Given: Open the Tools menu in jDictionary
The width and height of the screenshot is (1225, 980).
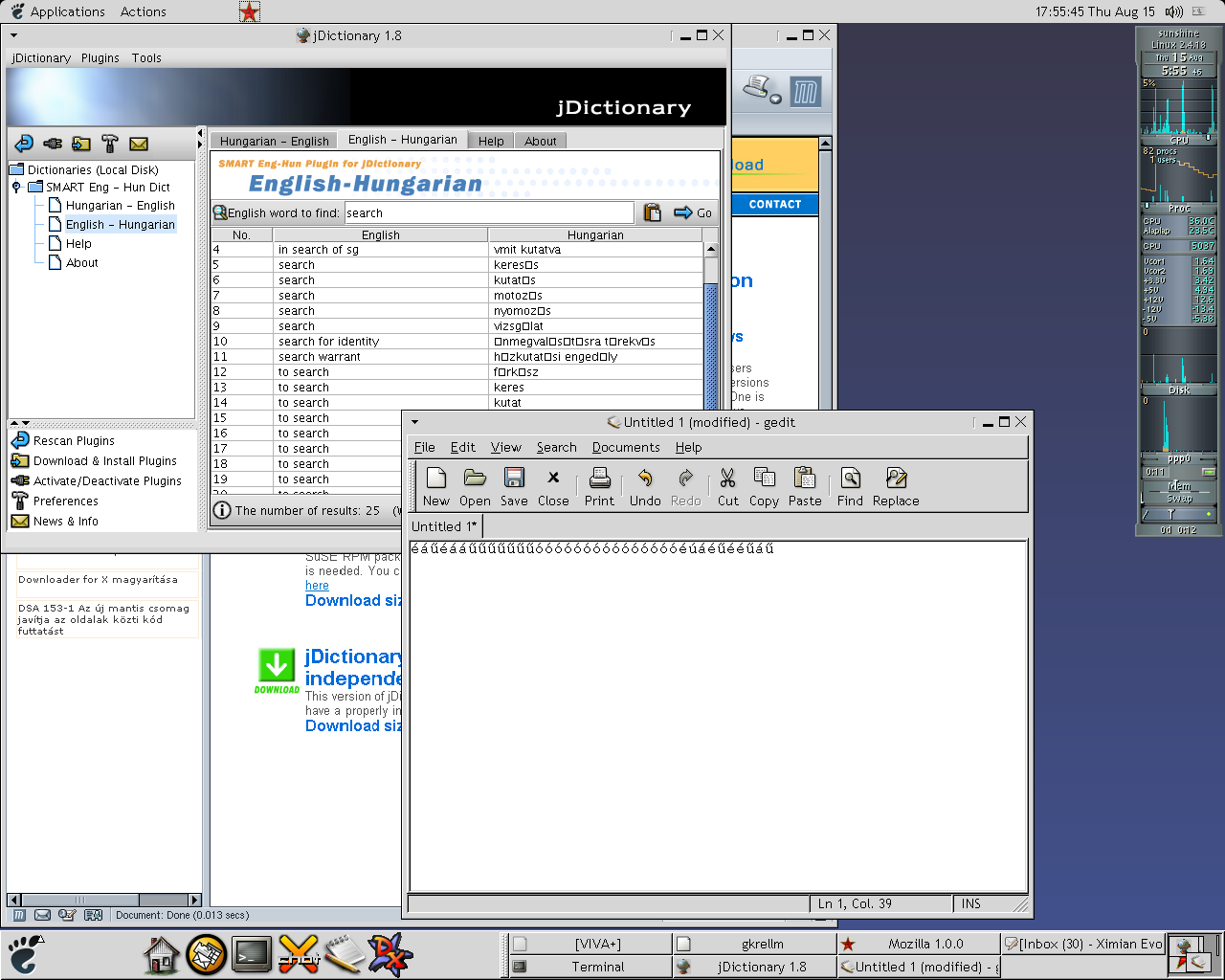Looking at the screenshot, I should 146,57.
